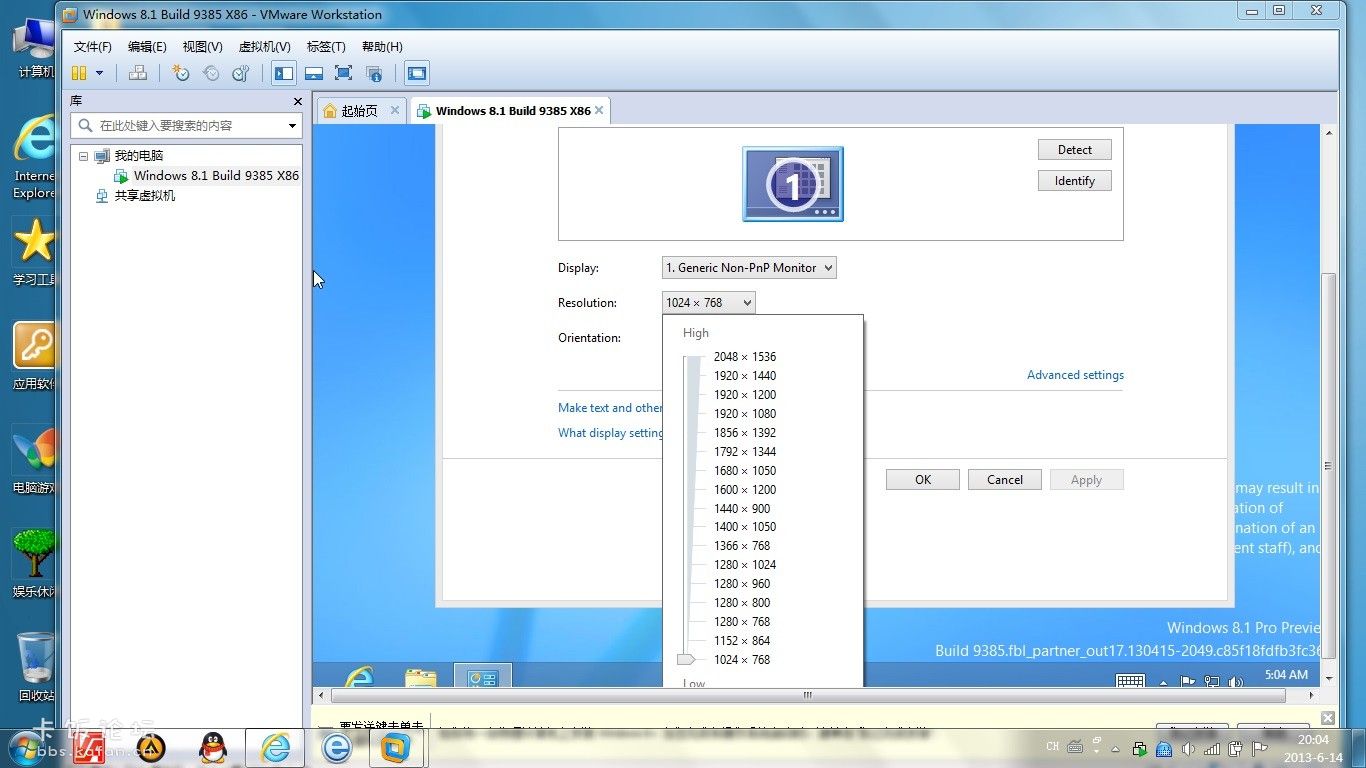
Task: Click VMware Workstation in host taskbar
Action: (x=398, y=747)
